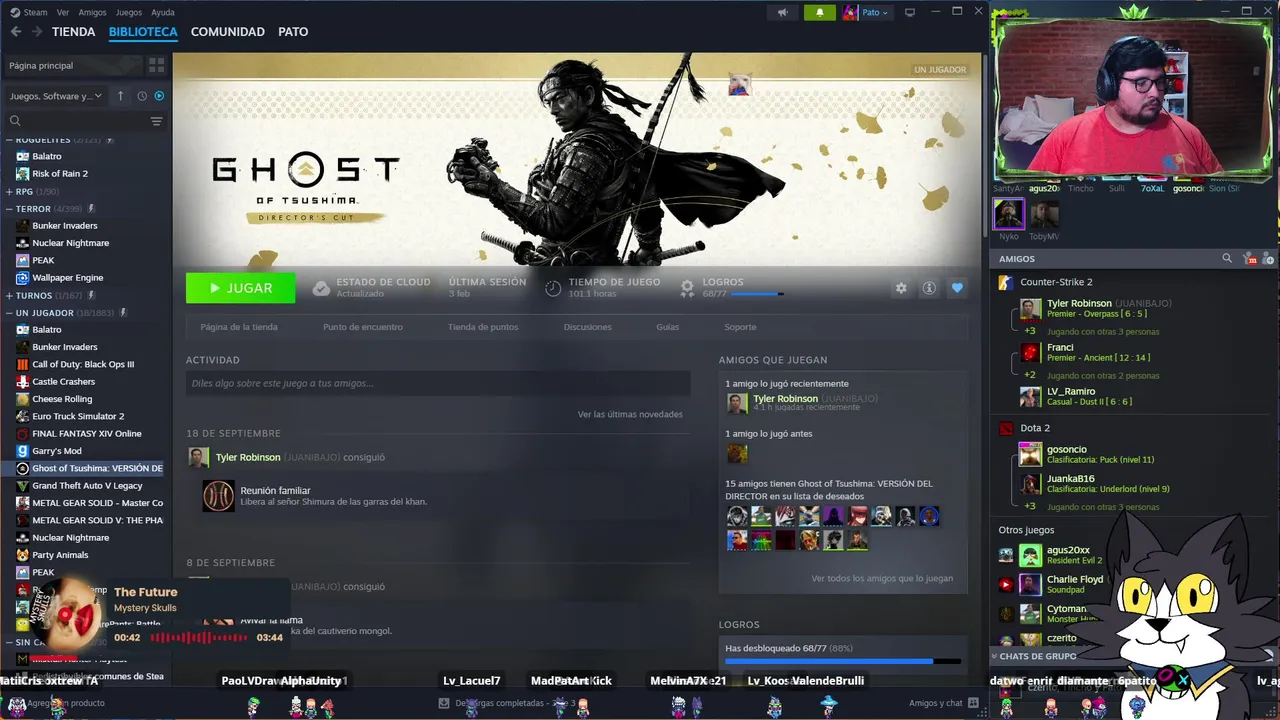Toggle favorite heart for Ghost of Tsushima

pyautogui.click(x=957, y=288)
